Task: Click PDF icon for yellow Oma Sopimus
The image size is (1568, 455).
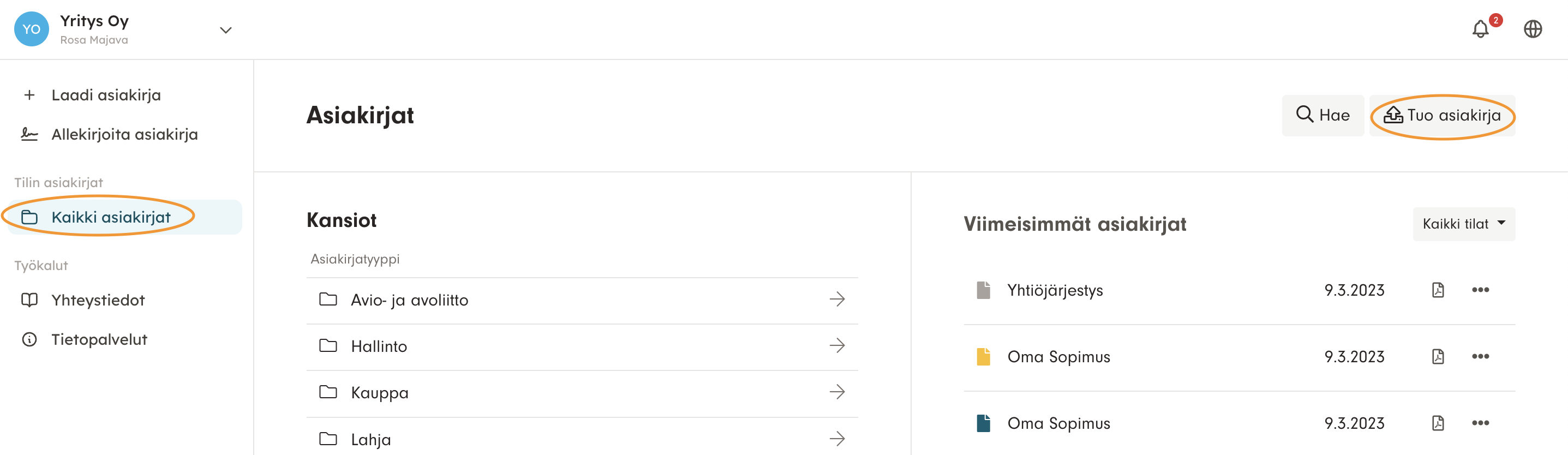Action: click(1438, 356)
